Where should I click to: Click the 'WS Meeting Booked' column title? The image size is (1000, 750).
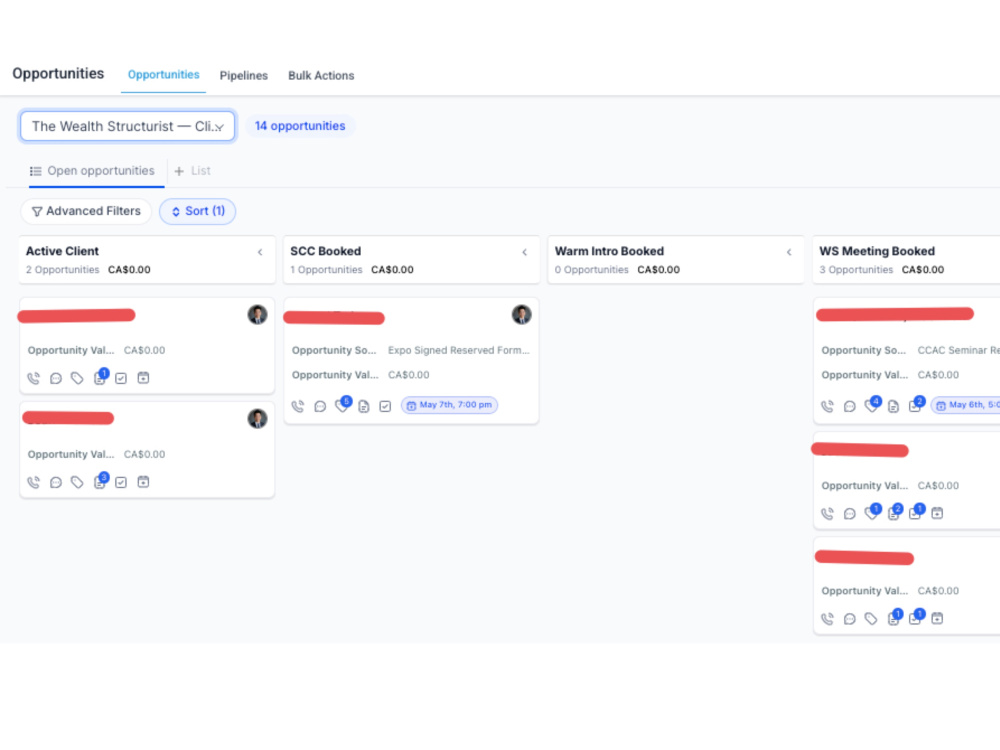tap(877, 251)
